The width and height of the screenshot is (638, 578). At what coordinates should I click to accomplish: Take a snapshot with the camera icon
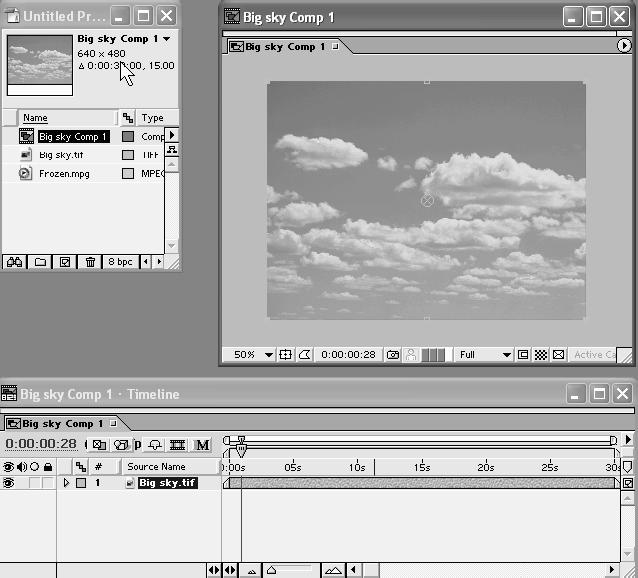[393, 355]
